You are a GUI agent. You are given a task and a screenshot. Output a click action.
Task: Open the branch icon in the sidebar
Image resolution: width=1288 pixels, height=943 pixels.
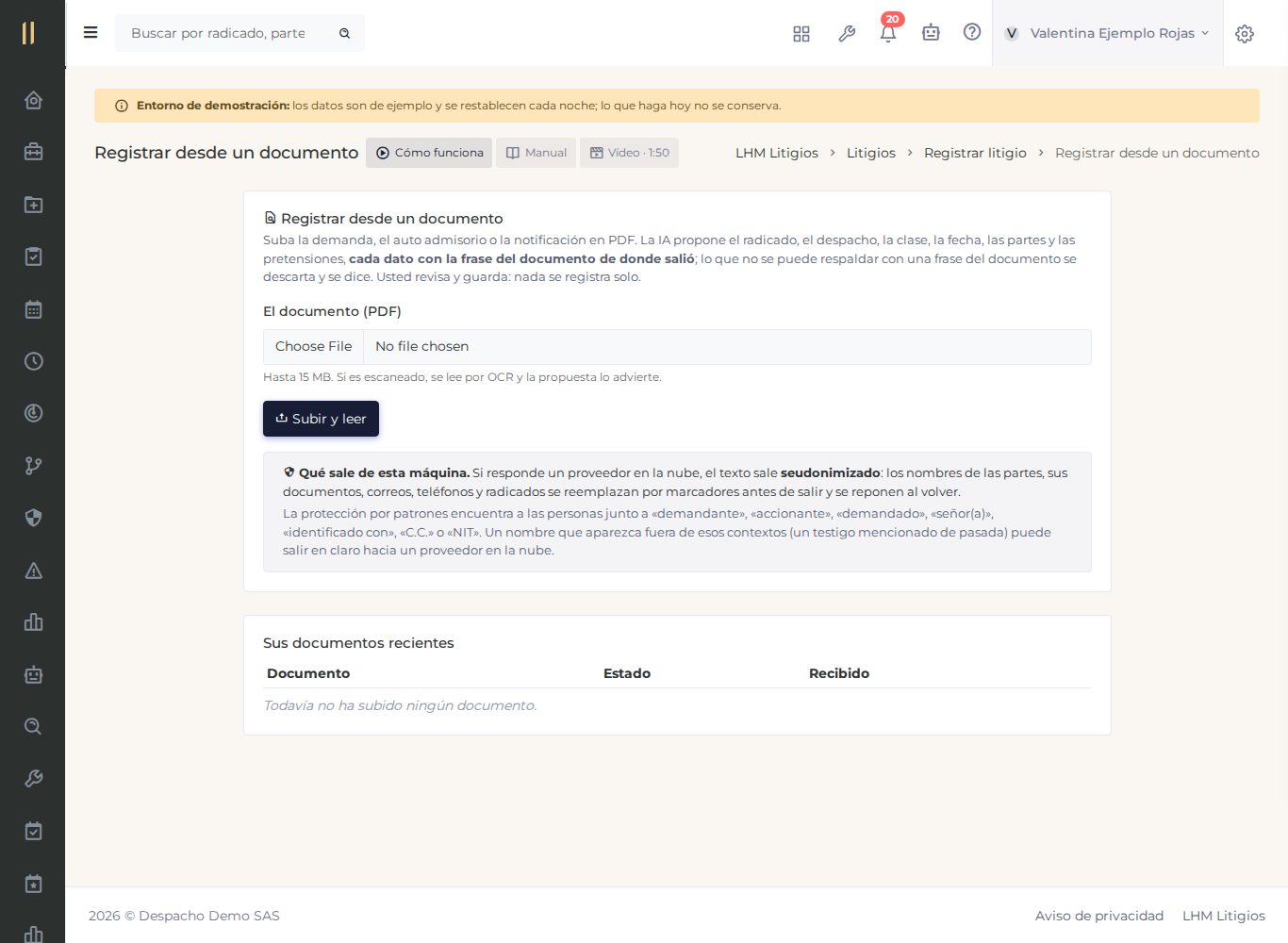click(x=33, y=466)
